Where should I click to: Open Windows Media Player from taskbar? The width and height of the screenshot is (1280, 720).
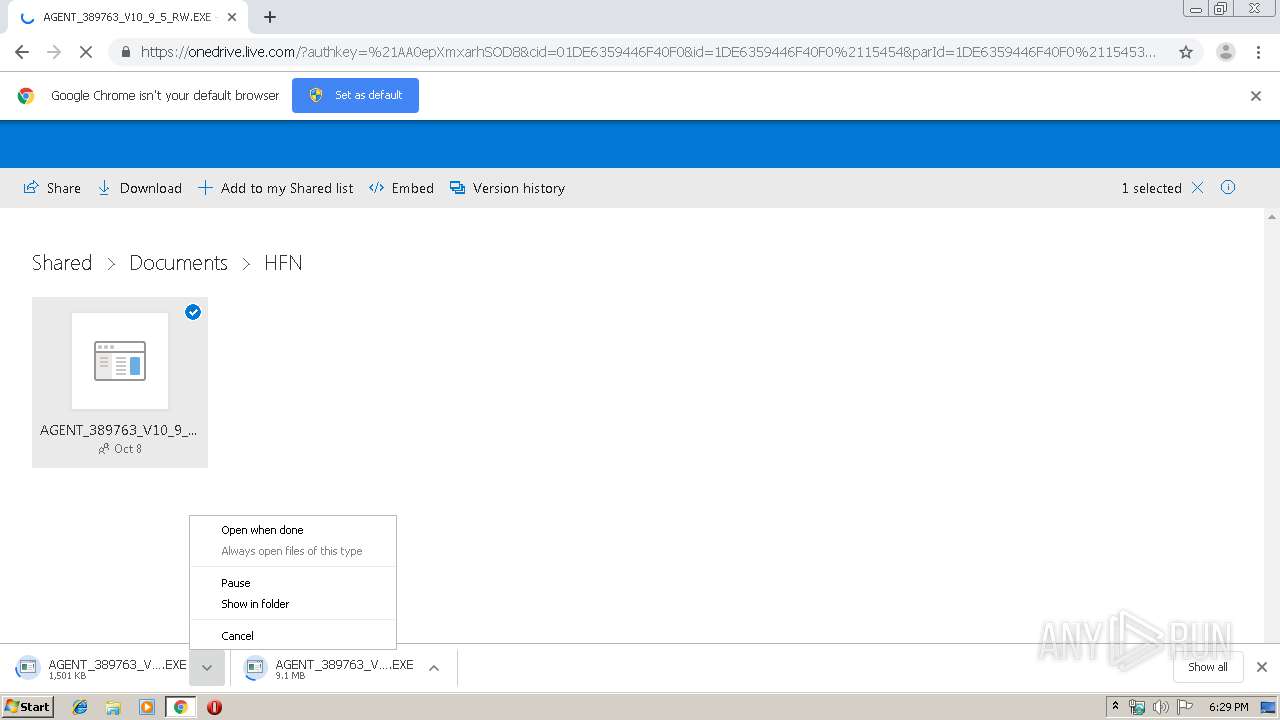147,707
